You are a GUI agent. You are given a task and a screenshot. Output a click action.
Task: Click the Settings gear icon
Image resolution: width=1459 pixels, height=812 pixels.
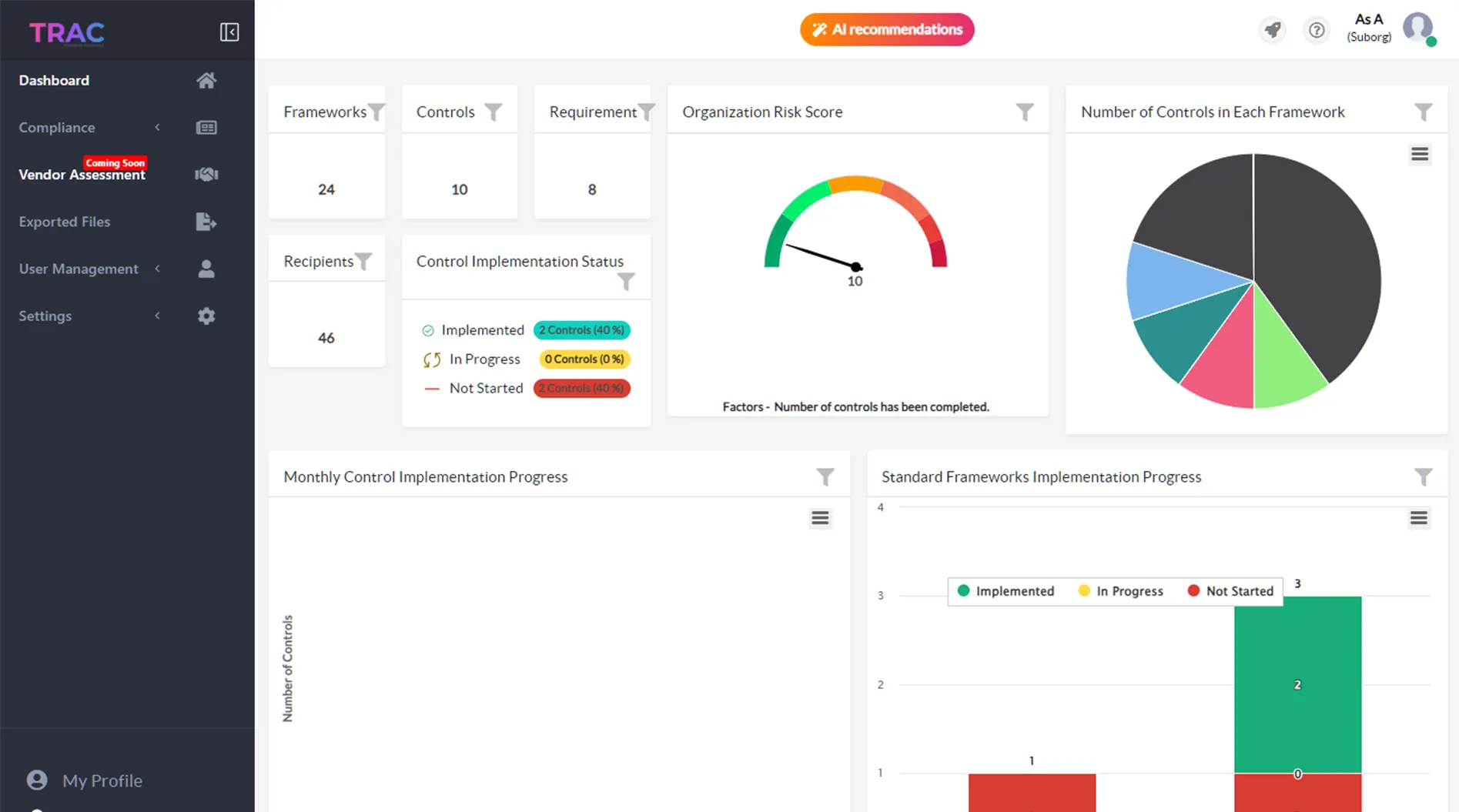coord(206,316)
